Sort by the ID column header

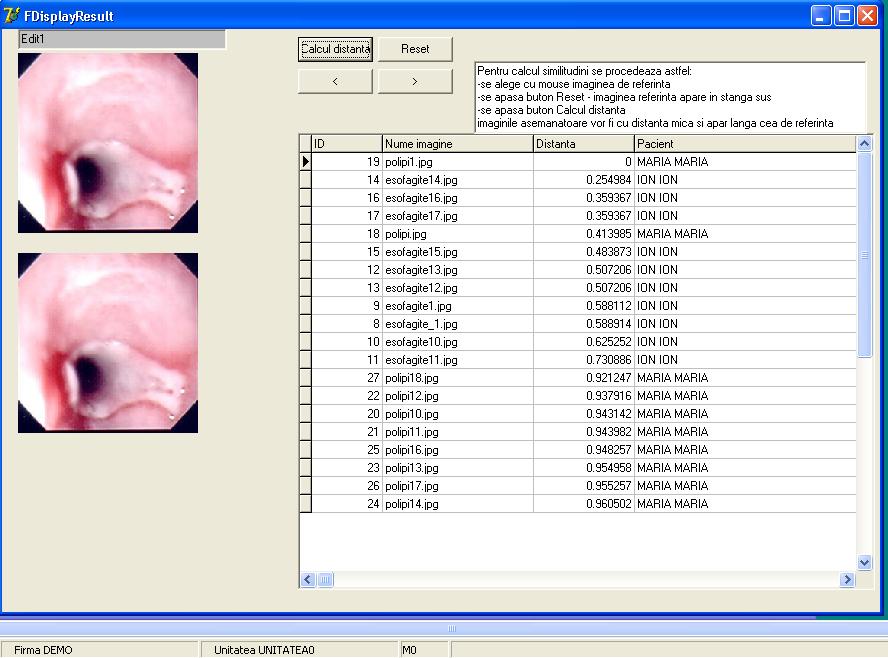coord(346,144)
